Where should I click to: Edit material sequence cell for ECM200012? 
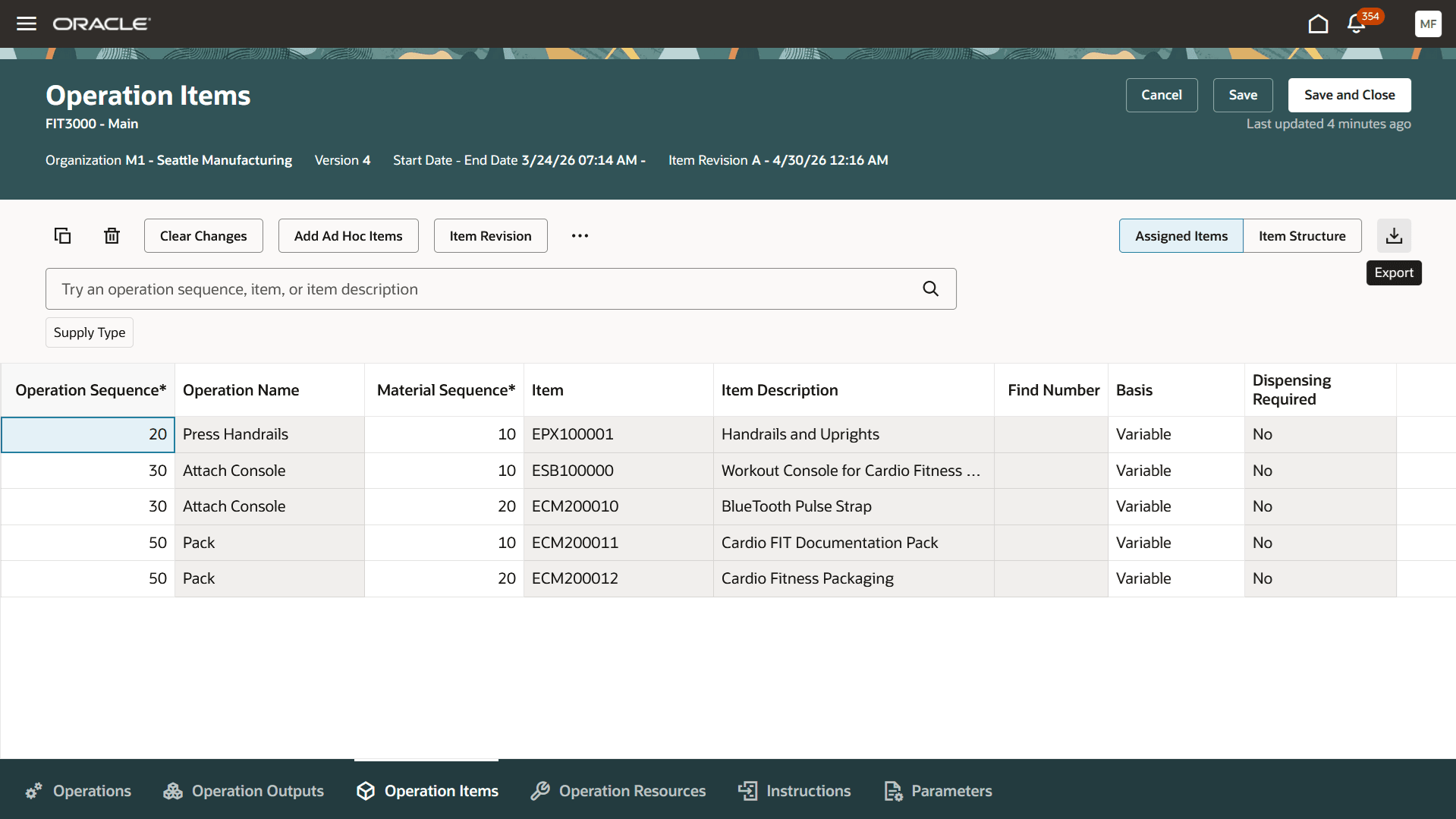click(x=445, y=578)
